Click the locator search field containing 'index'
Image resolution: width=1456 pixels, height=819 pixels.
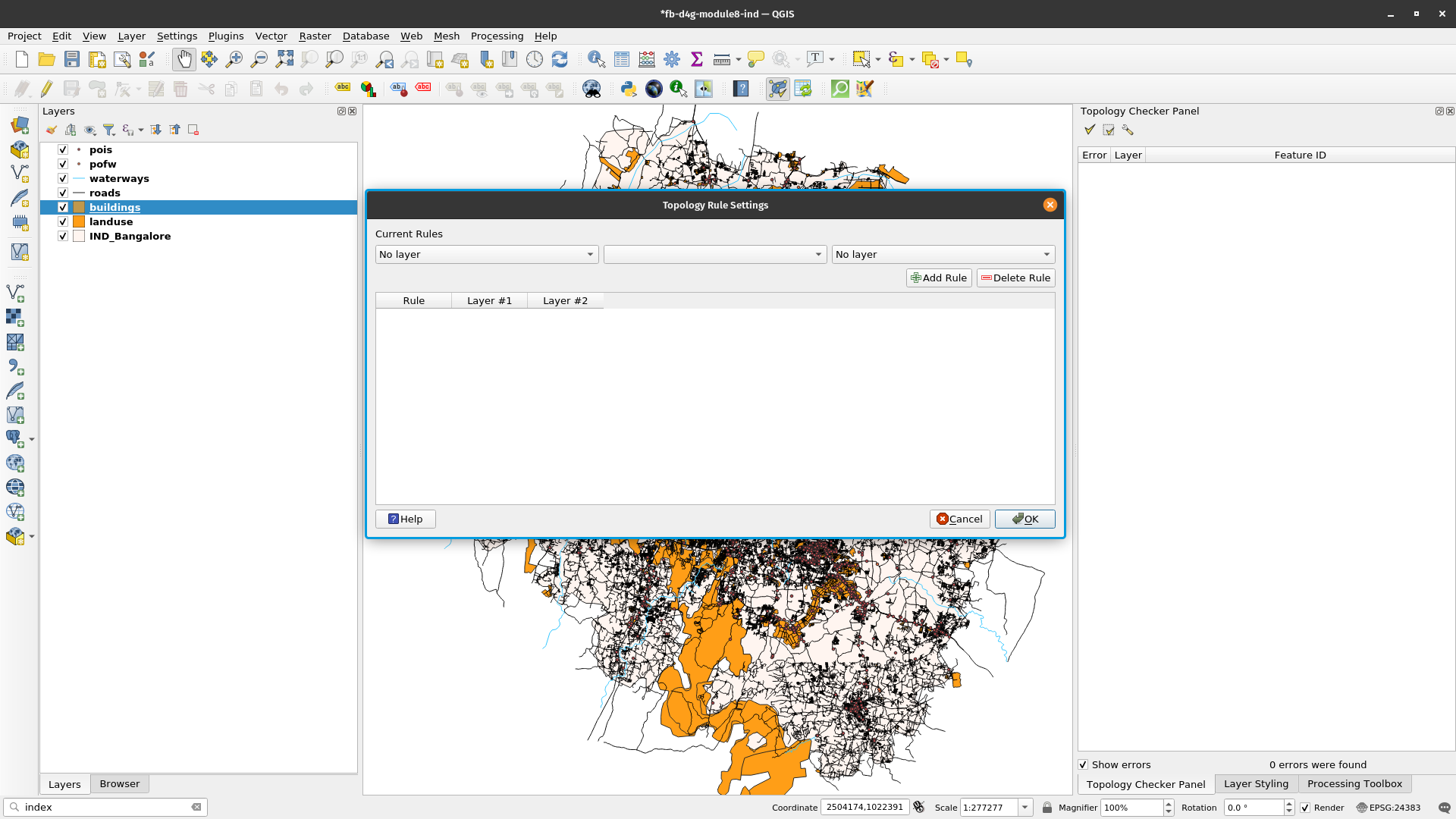click(x=105, y=807)
